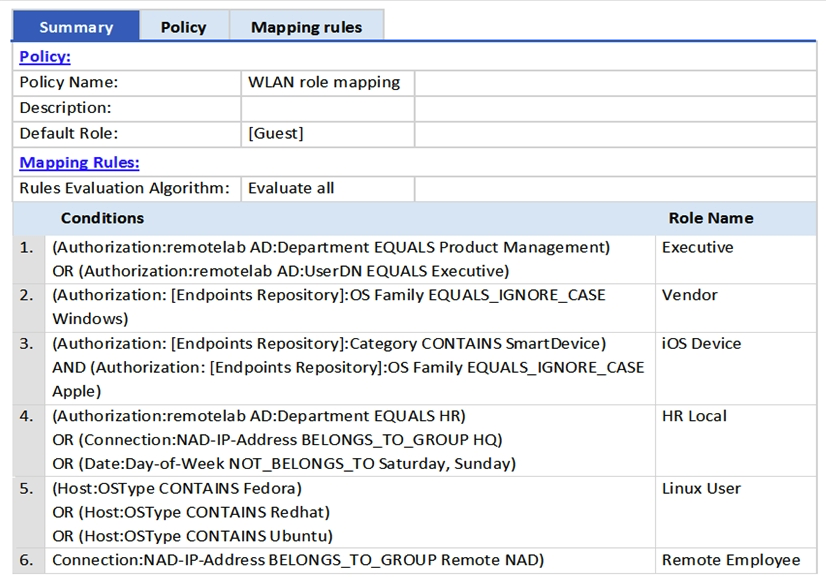Open the Policy tab

coord(184,26)
